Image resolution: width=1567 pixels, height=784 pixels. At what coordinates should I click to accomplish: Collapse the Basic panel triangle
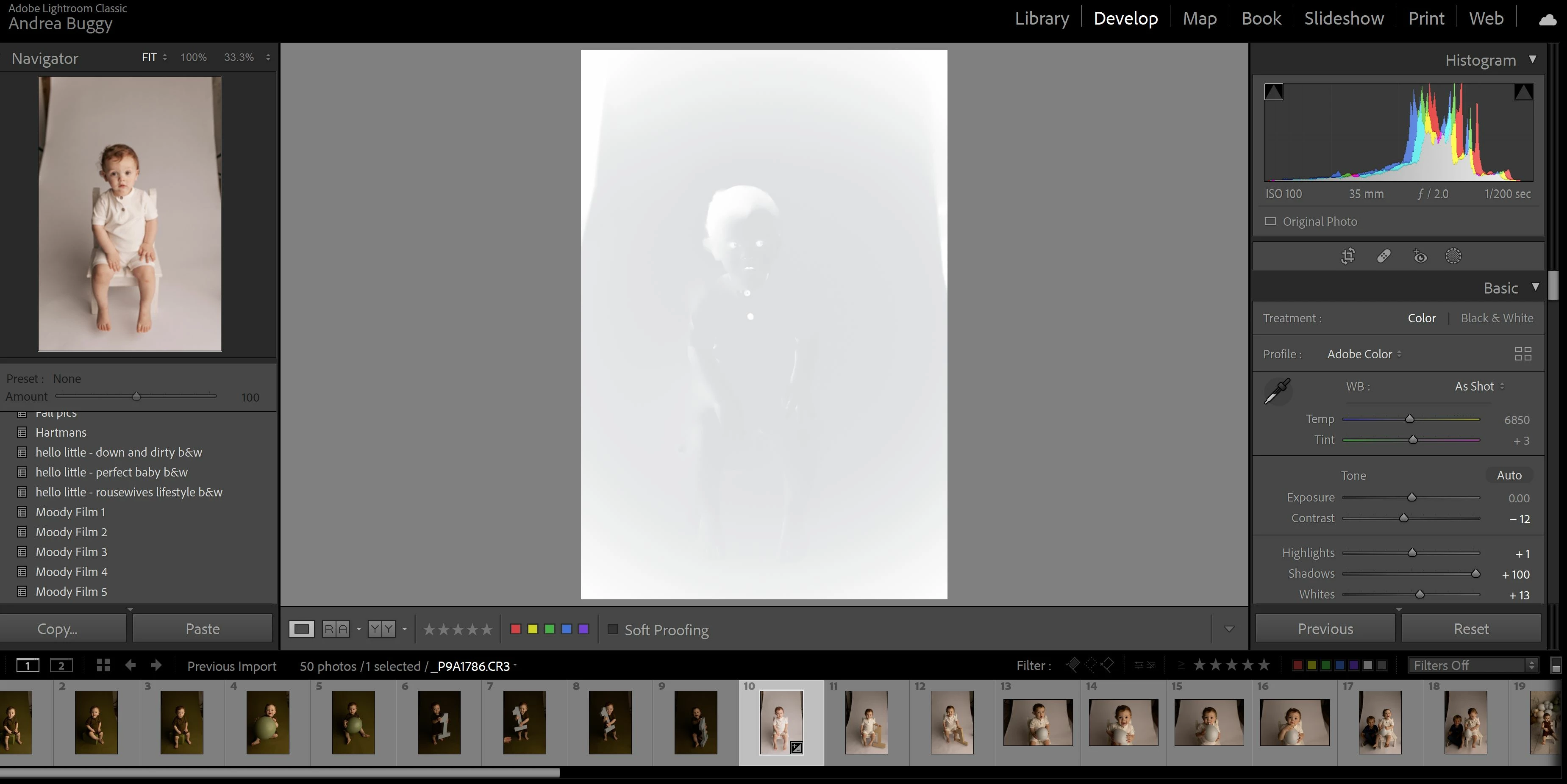[1535, 287]
